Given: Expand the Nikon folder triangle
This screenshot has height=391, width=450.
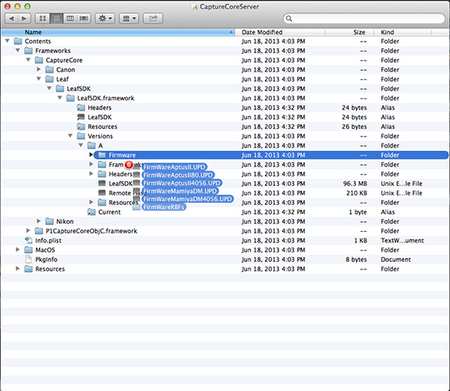Looking at the screenshot, I should pos(39,221).
